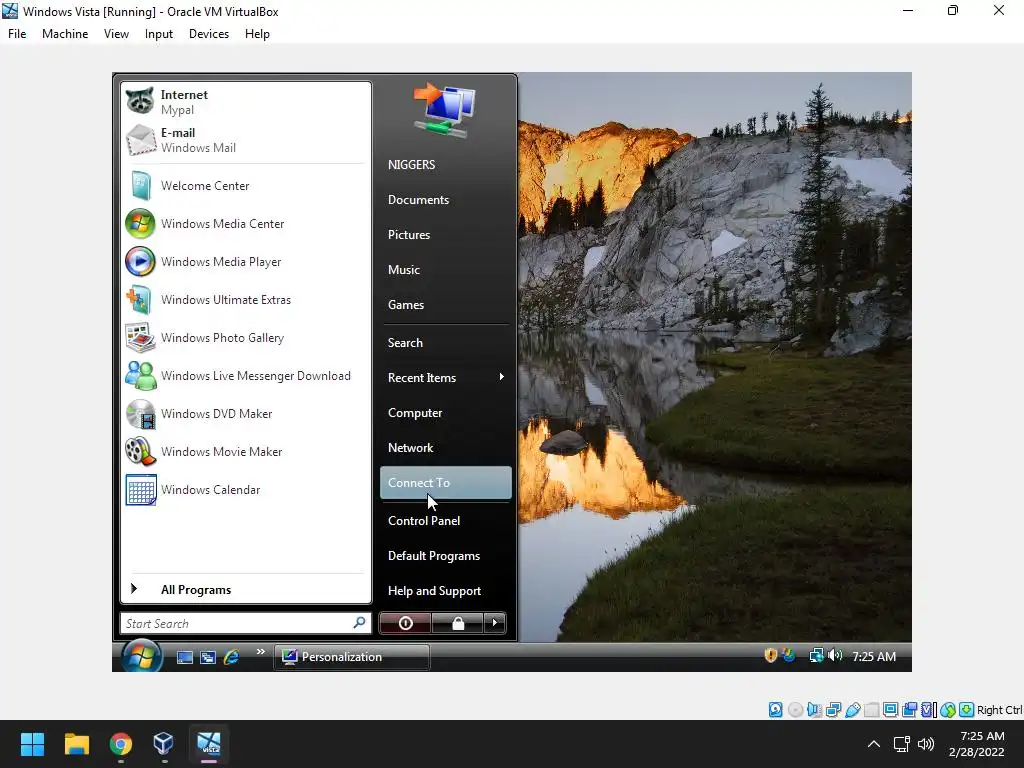This screenshot has width=1024, height=768.
Task: Open Default Programs
Action: pos(445,556)
